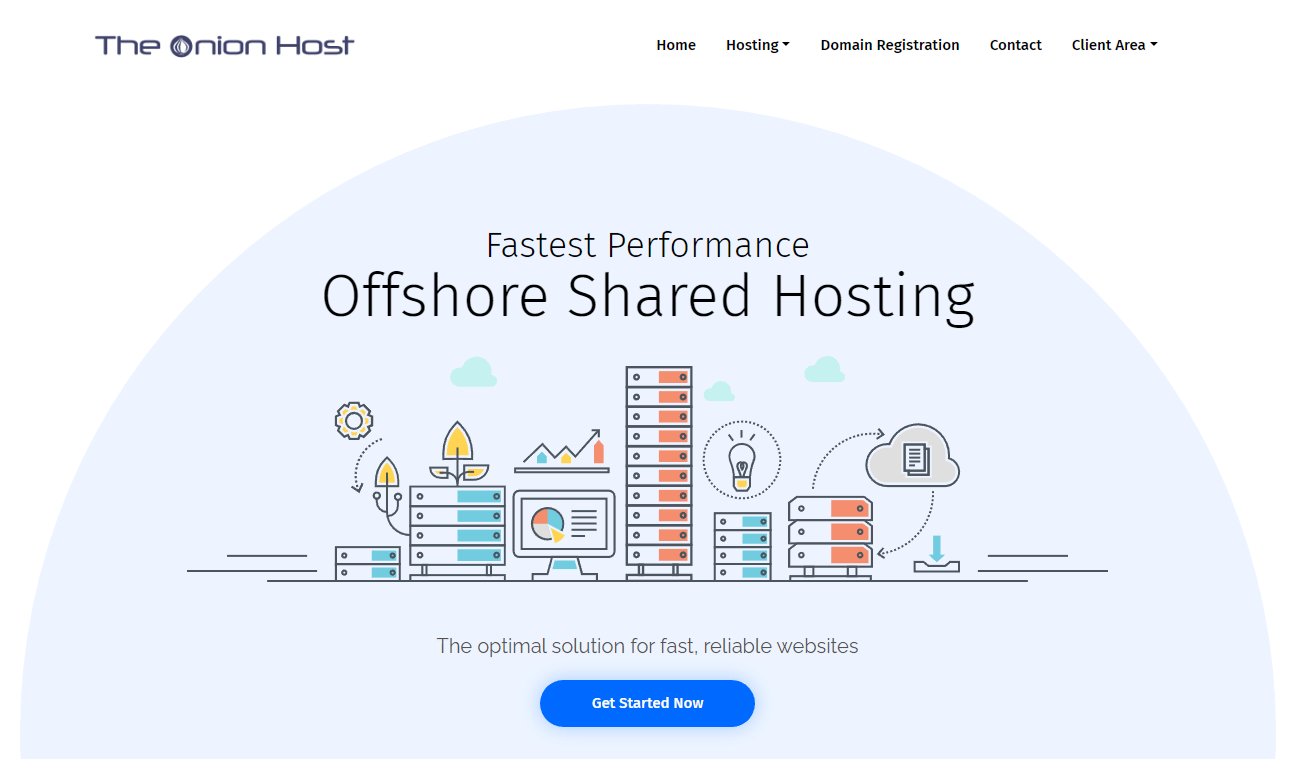The height and width of the screenshot is (759, 1294).
Task: Click the cloud document icon
Action: point(912,458)
